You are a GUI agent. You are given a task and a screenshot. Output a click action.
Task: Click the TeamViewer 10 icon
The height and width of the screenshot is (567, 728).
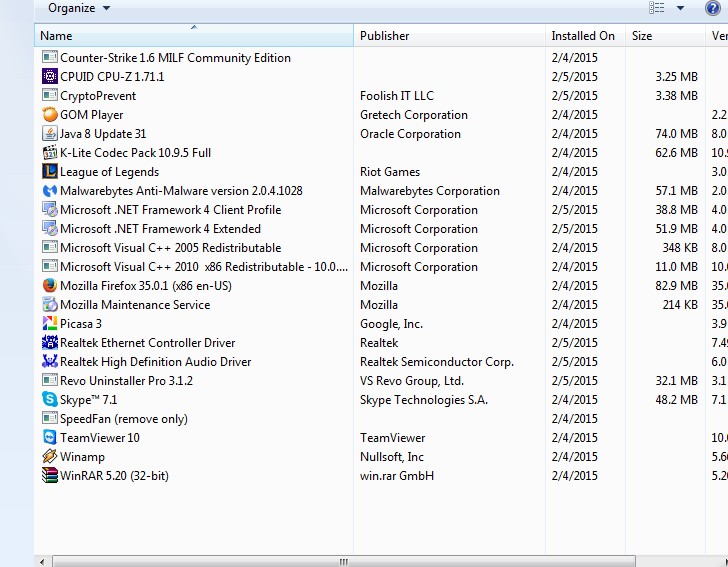(50, 438)
